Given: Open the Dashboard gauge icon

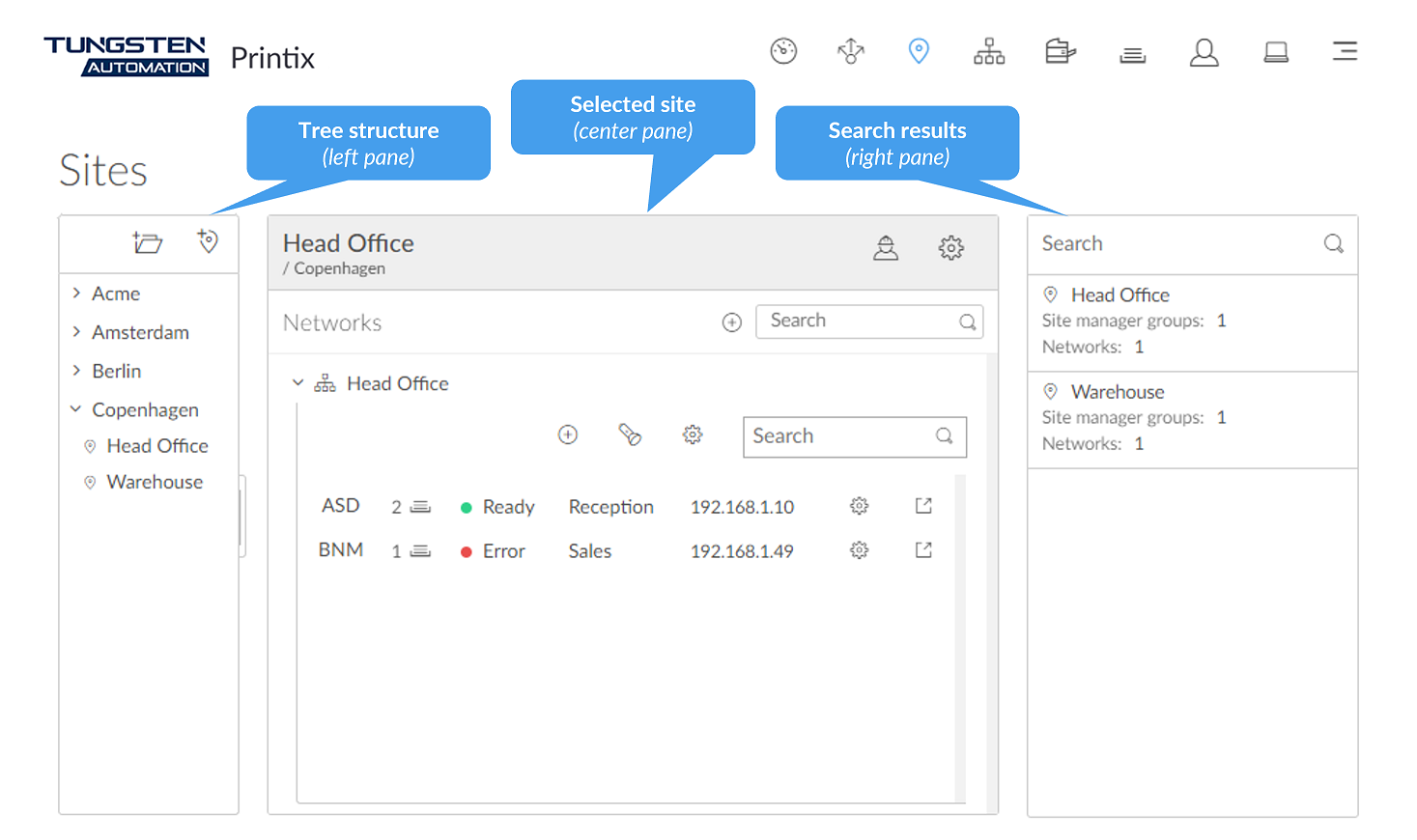Looking at the screenshot, I should click(783, 50).
